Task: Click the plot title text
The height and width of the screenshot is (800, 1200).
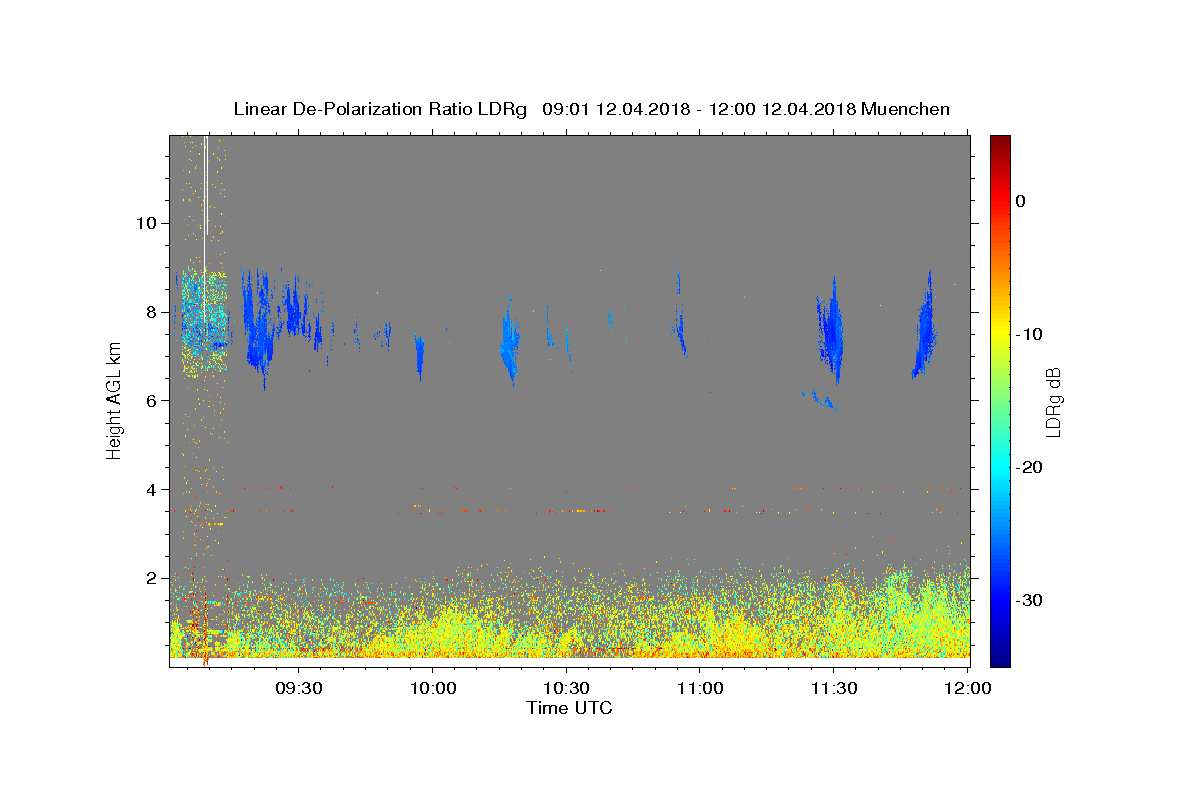Action: pyautogui.click(x=591, y=109)
